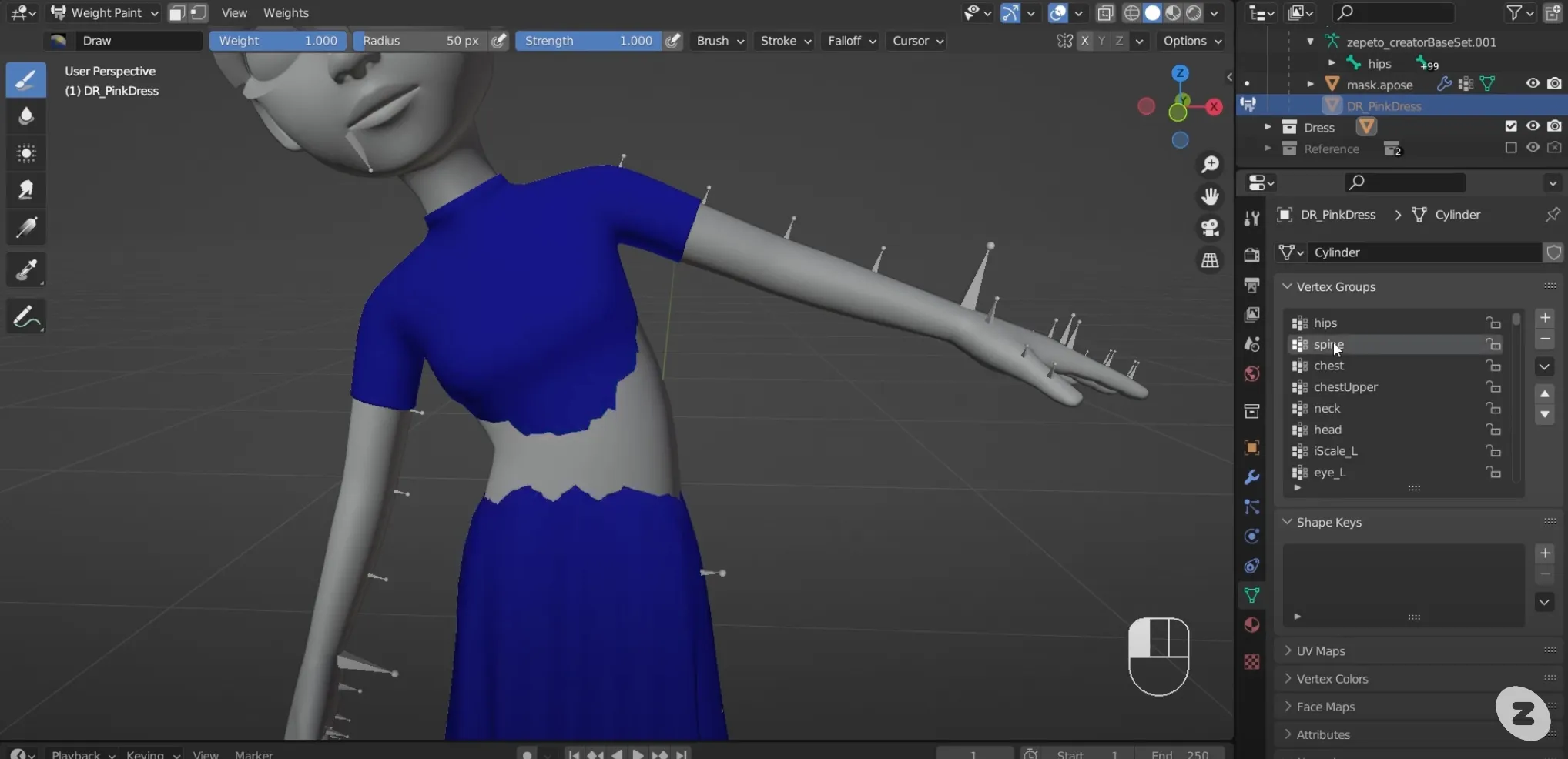The image size is (1568, 759).
Task: Add a new vertex group
Action: click(x=1545, y=317)
